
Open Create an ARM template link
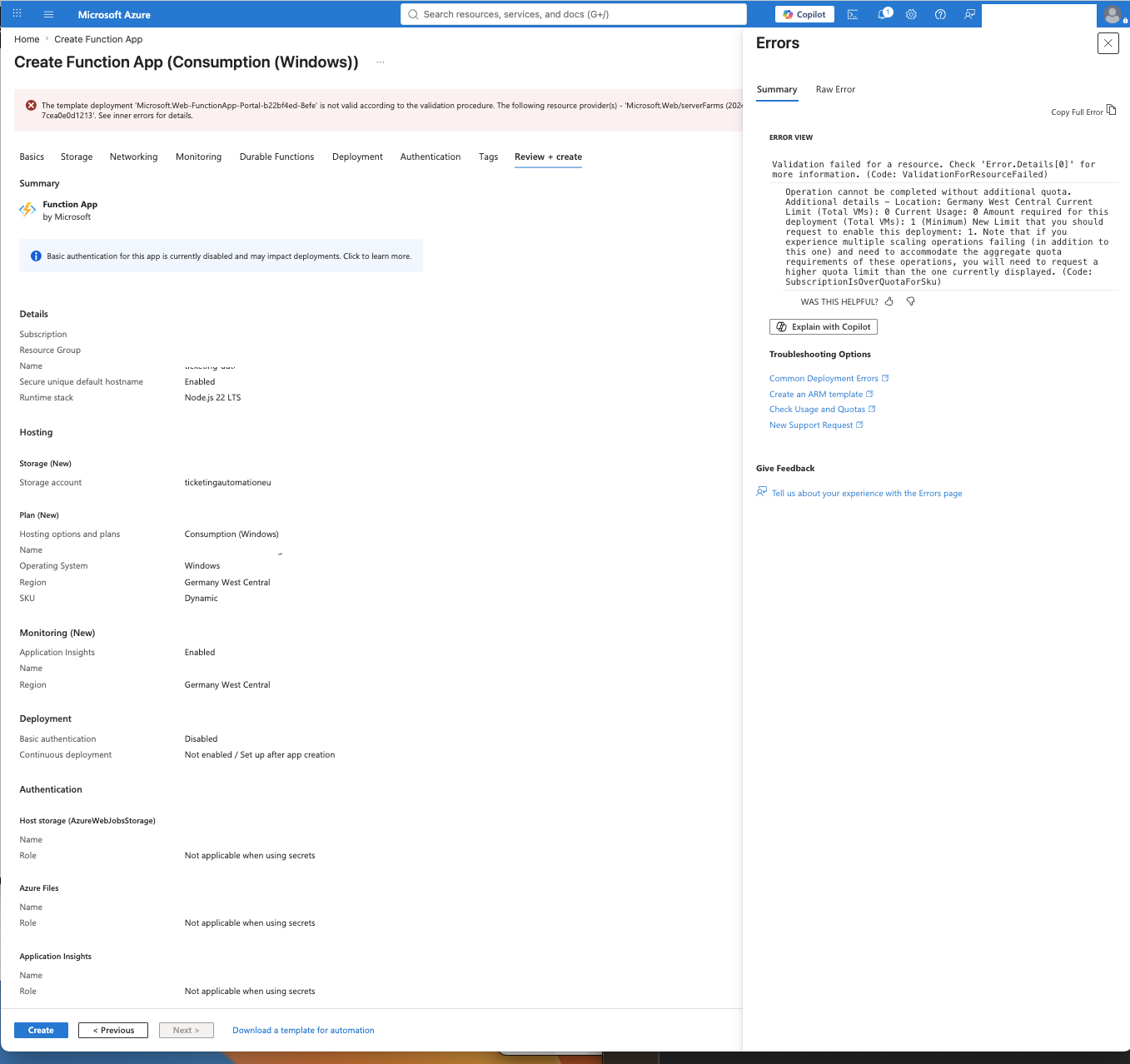[x=821, y=394]
